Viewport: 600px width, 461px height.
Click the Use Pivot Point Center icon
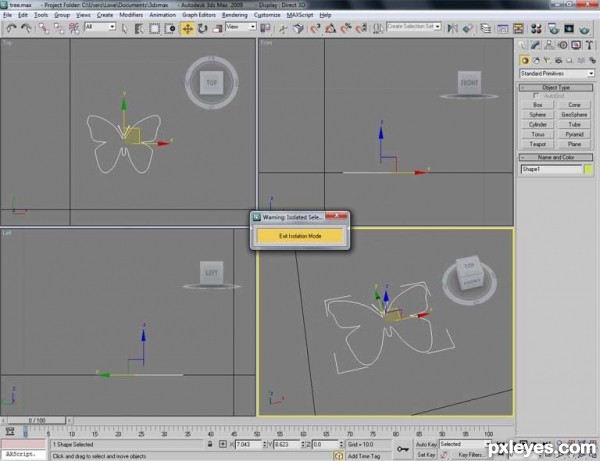pyautogui.click(x=265, y=28)
